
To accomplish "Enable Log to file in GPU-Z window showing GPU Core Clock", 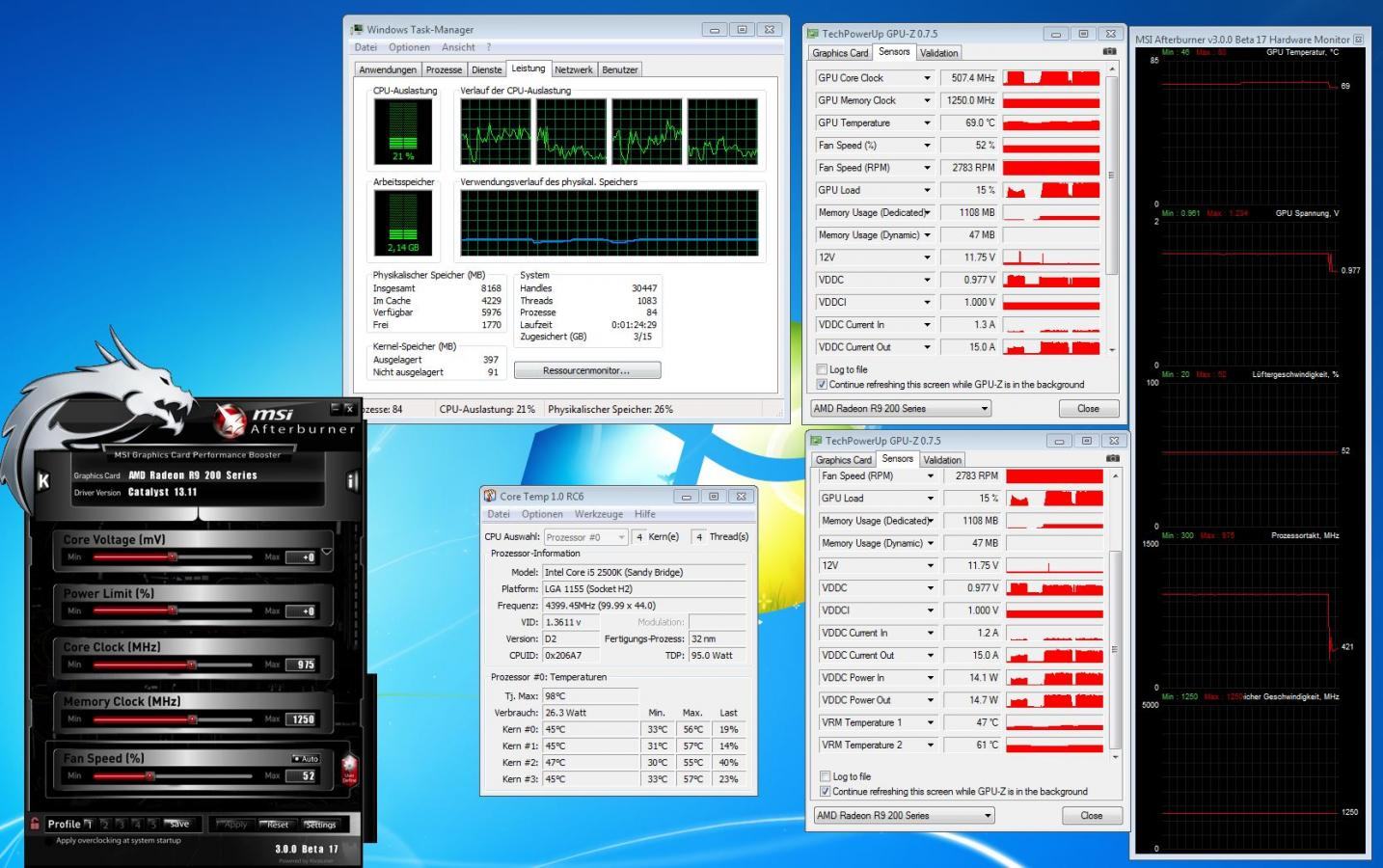I will point(822,369).
